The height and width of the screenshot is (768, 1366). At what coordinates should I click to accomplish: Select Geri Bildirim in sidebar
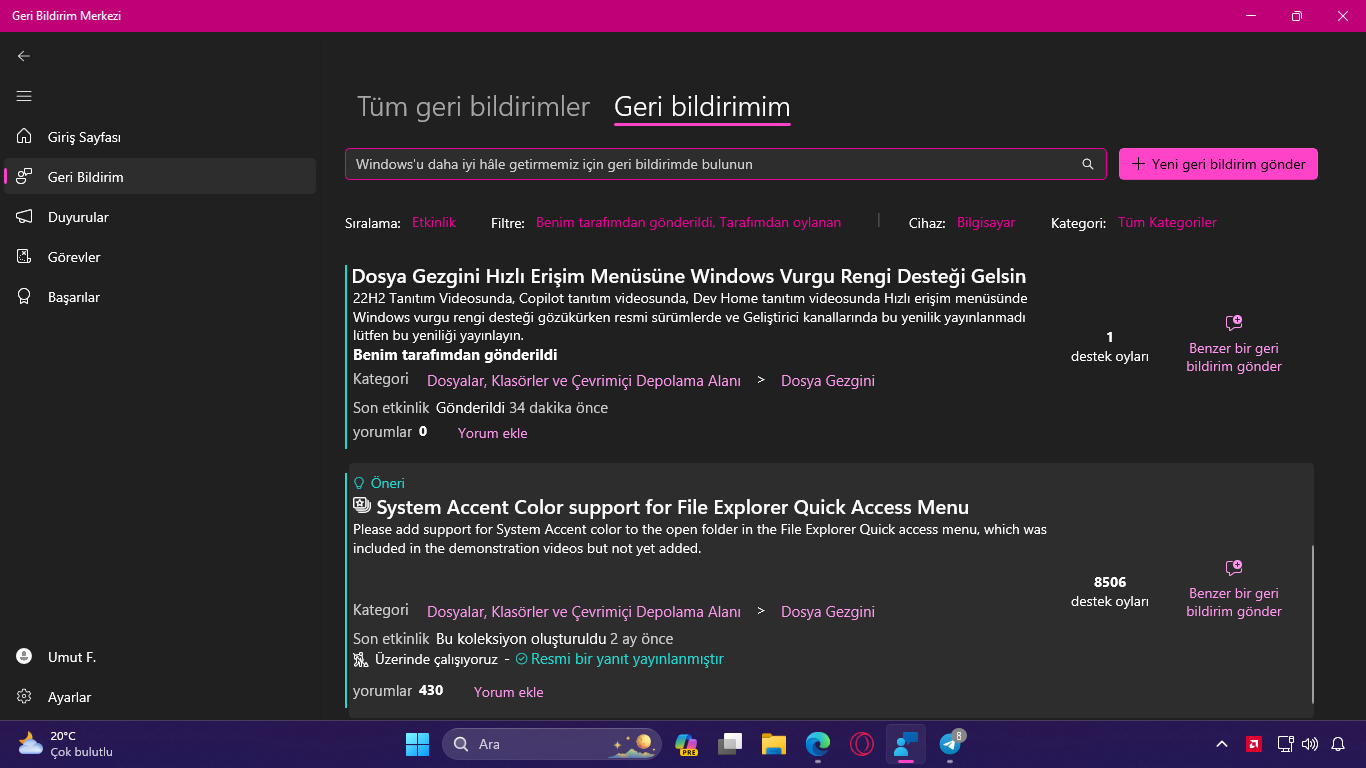160,177
